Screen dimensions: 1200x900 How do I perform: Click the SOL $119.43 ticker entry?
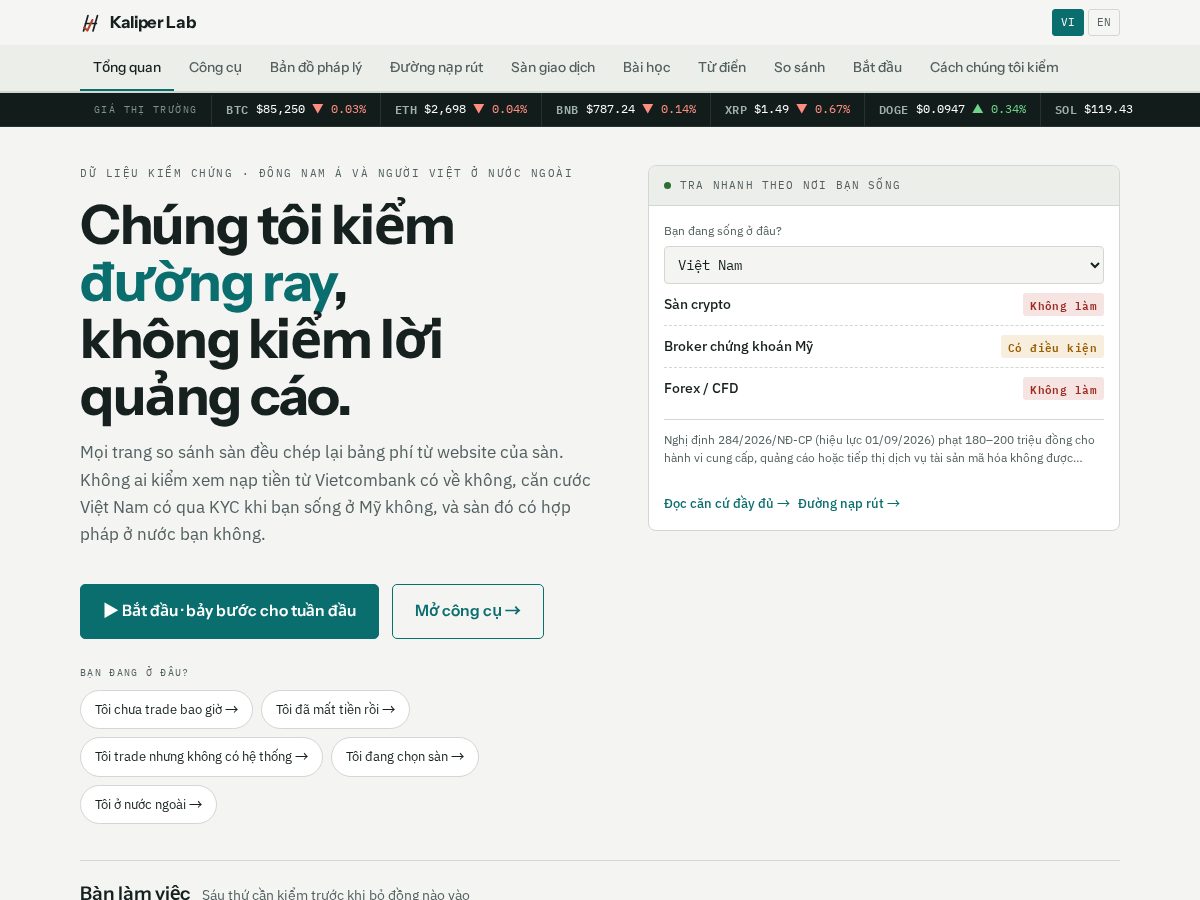pyautogui.click(x=1094, y=109)
